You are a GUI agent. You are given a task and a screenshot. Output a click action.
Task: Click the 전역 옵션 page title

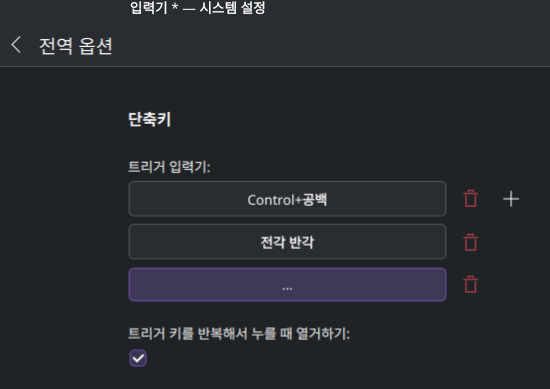tap(76, 46)
